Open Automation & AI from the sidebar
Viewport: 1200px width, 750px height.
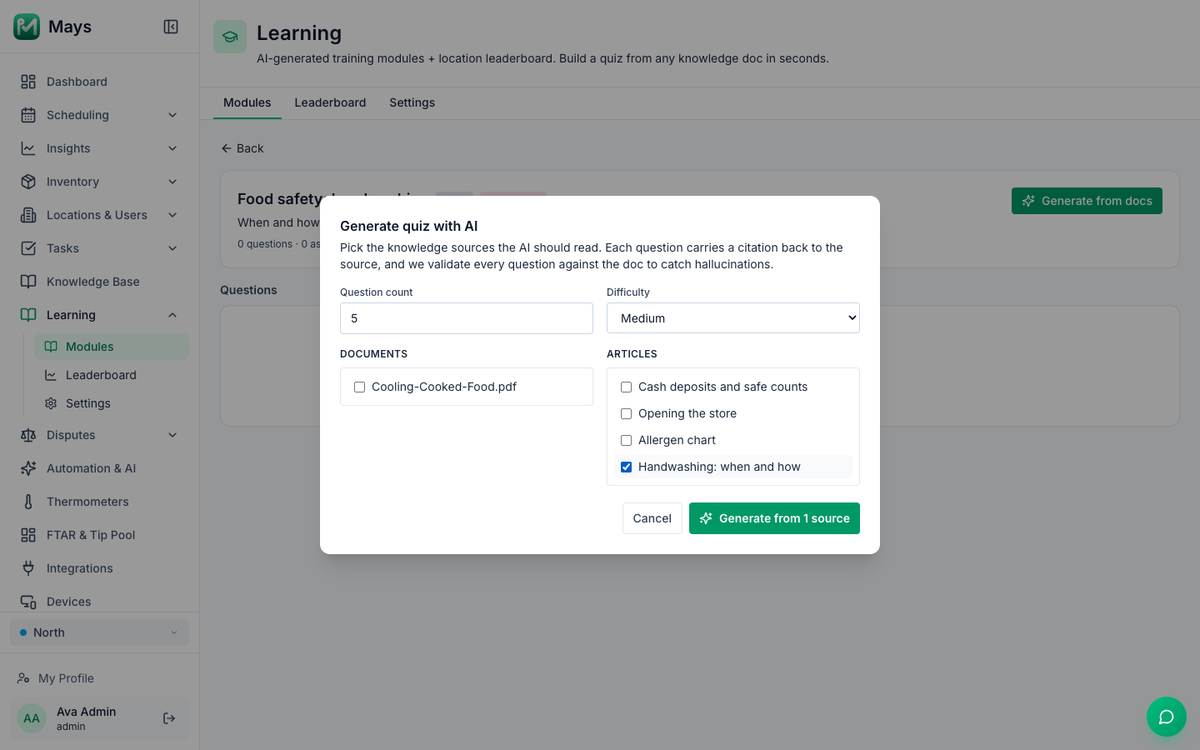[99, 468]
